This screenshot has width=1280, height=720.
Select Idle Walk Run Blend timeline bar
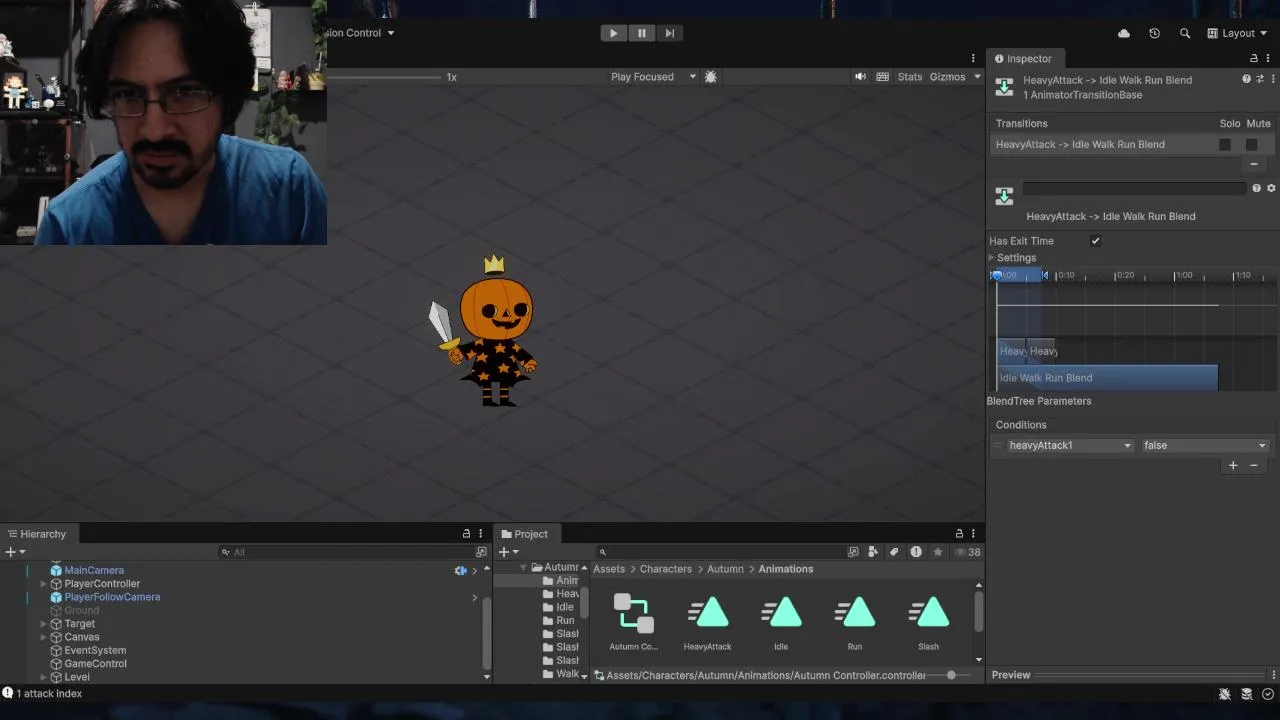[1108, 378]
